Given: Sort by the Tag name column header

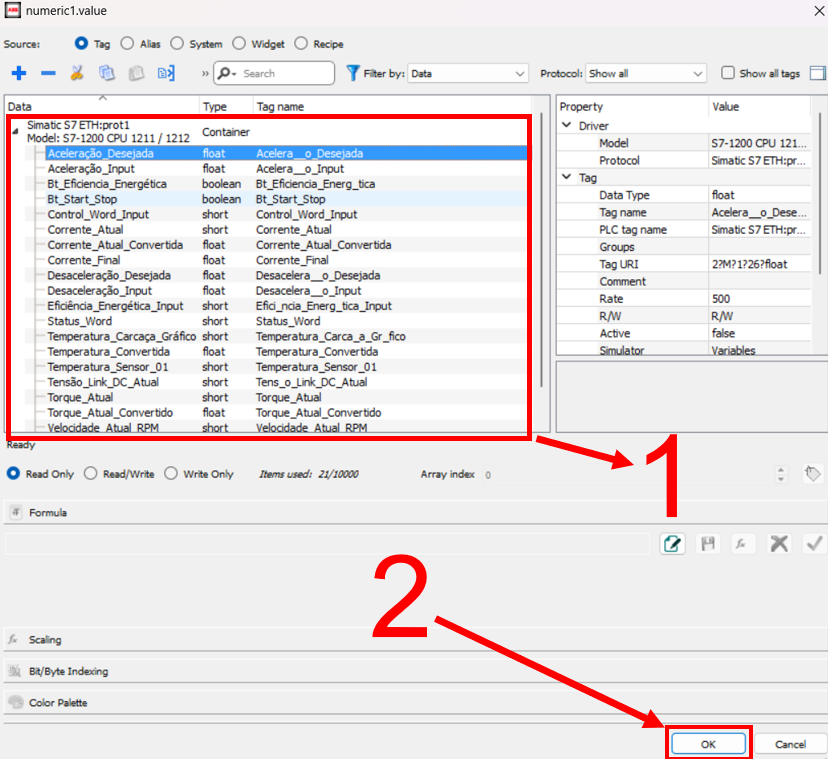Looking at the screenshot, I should tap(280, 106).
